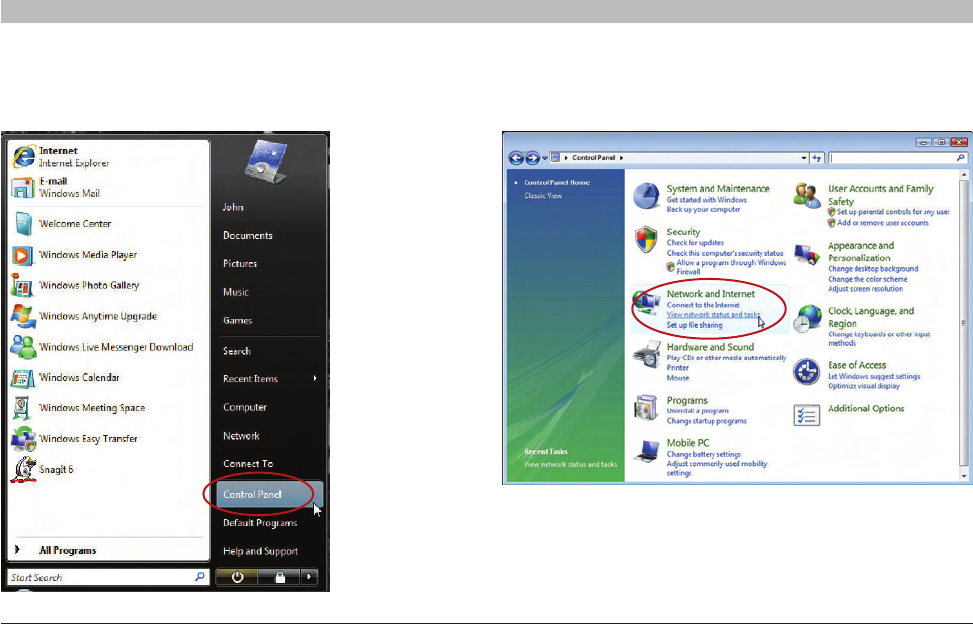Click Network and Internet icon
Image resolution: width=973 pixels, height=624 pixels.
click(647, 302)
